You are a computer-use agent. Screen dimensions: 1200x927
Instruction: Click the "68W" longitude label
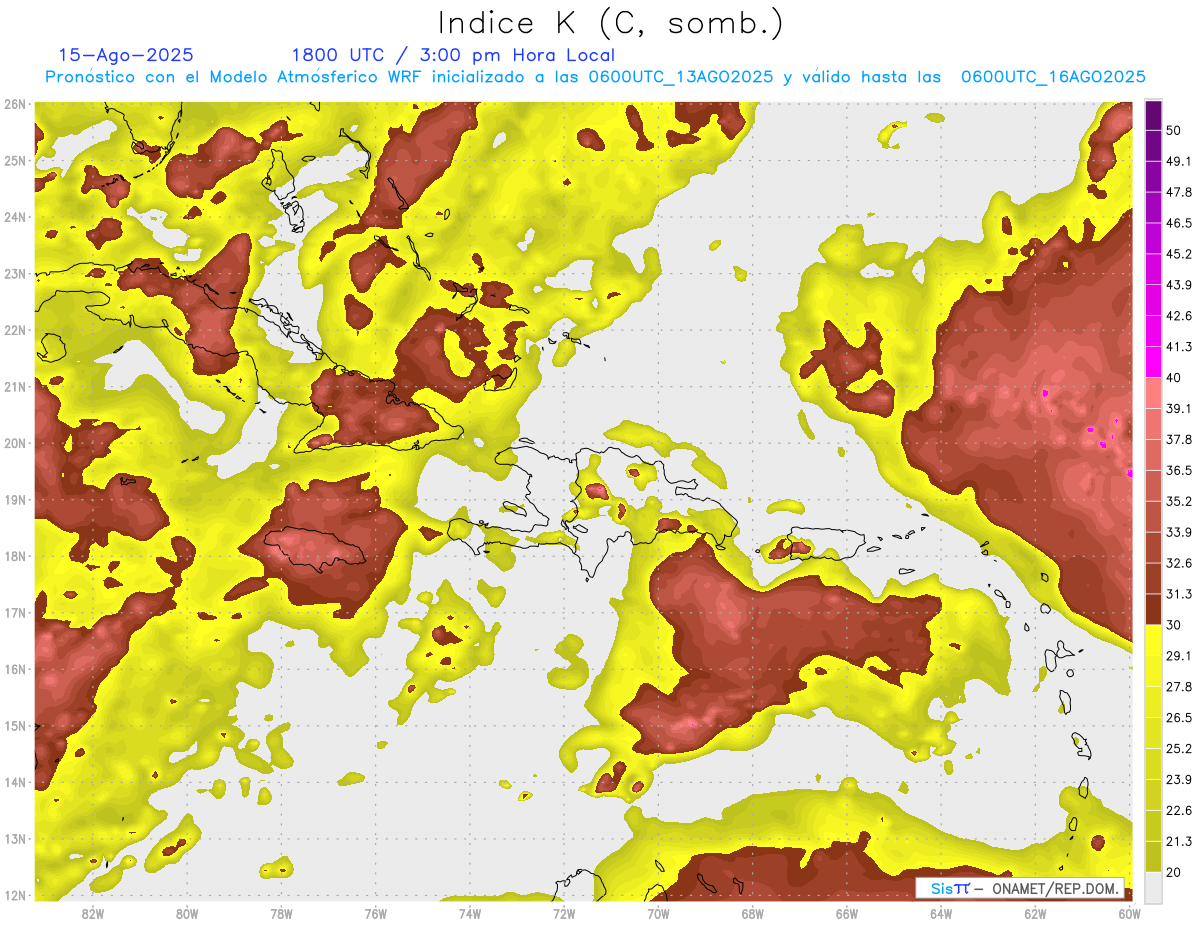pyautogui.click(x=753, y=914)
